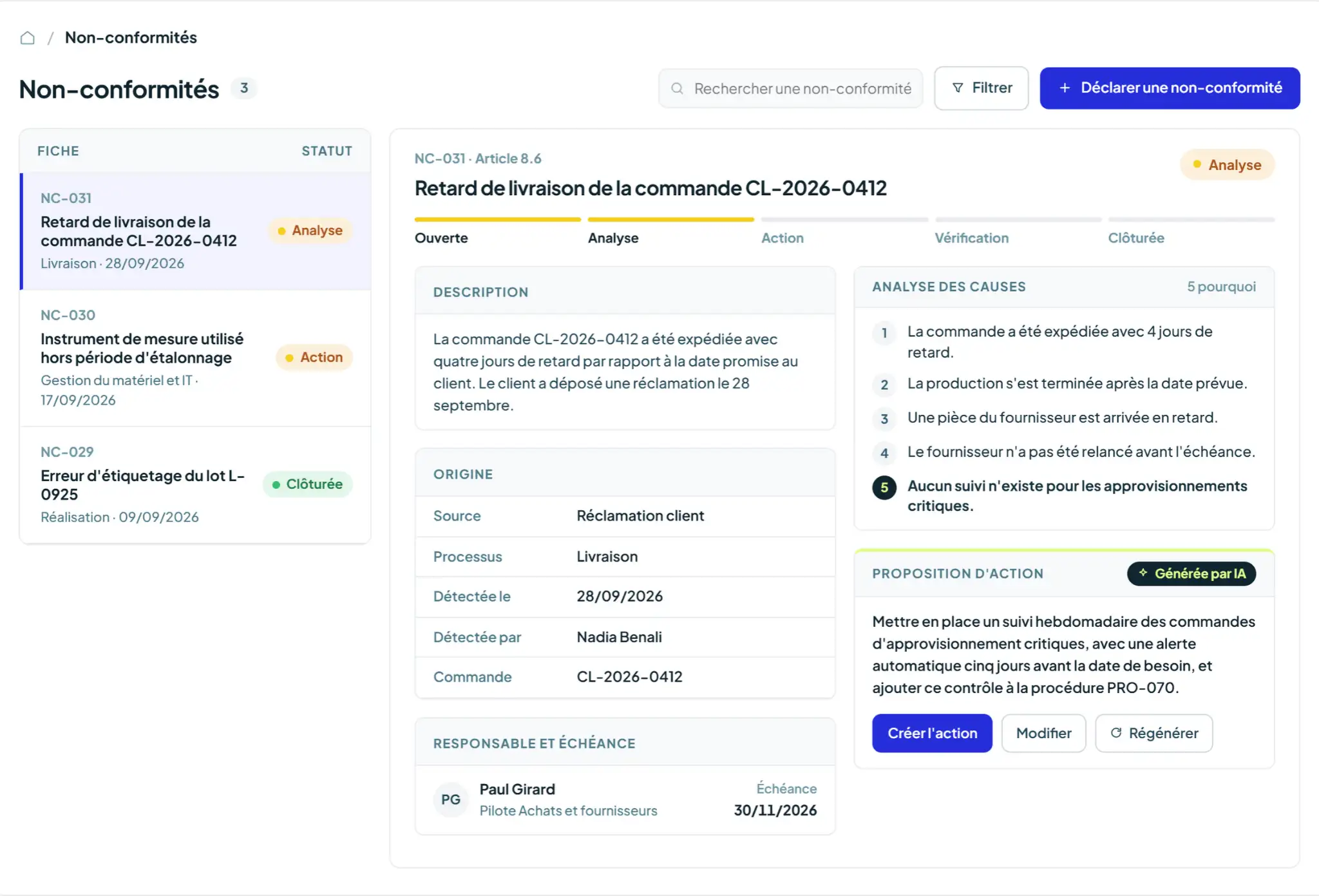Click the 'Réclamation client' source value
The height and width of the screenshot is (896, 1319).
(640, 516)
